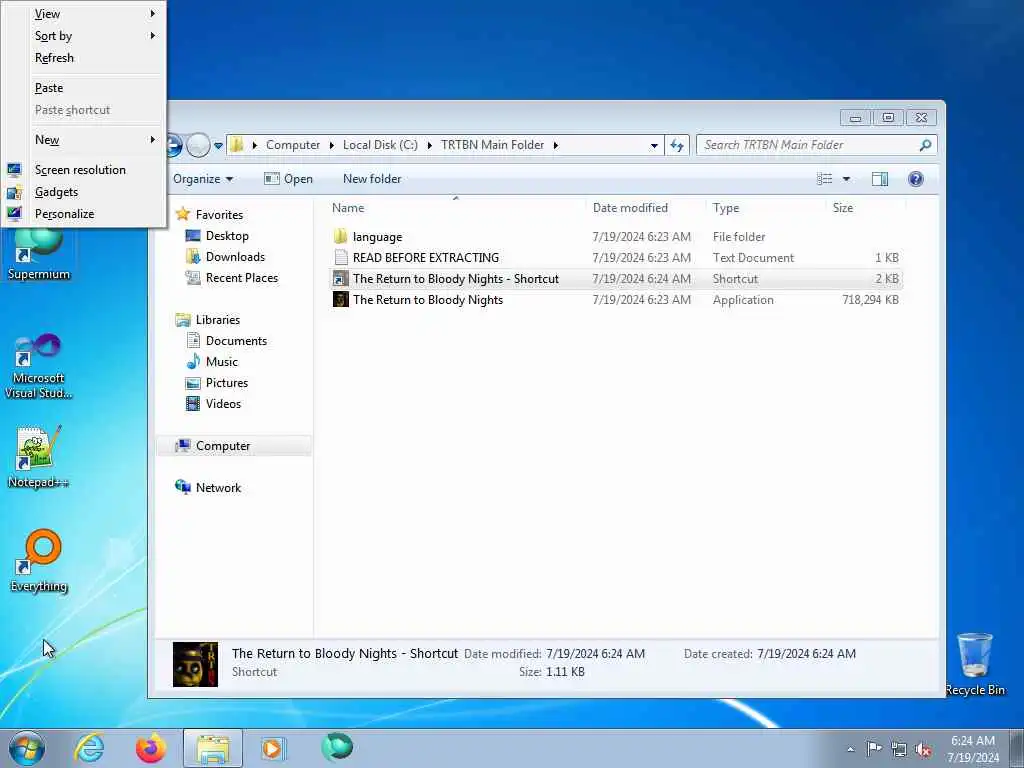The width and height of the screenshot is (1024, 768).
Task: Open the Organize dropdown menu
Action: [203, 179]
